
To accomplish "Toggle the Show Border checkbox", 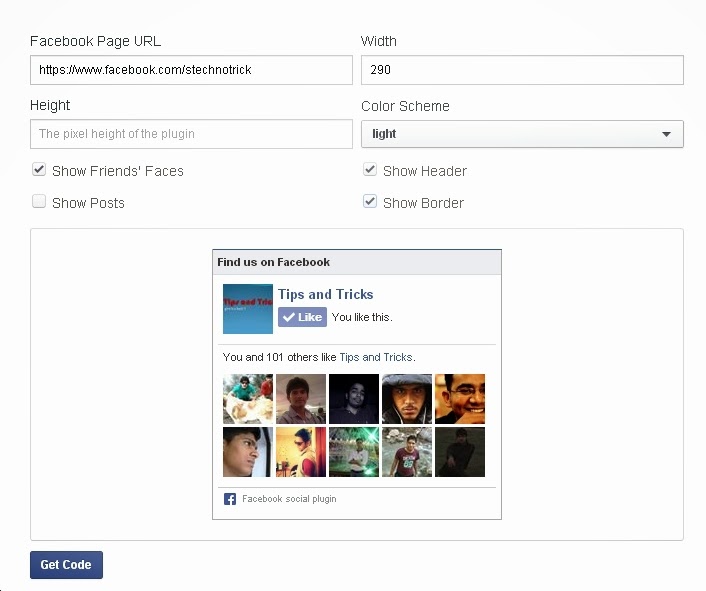I will pyautogui.click(x=370, y=201).
